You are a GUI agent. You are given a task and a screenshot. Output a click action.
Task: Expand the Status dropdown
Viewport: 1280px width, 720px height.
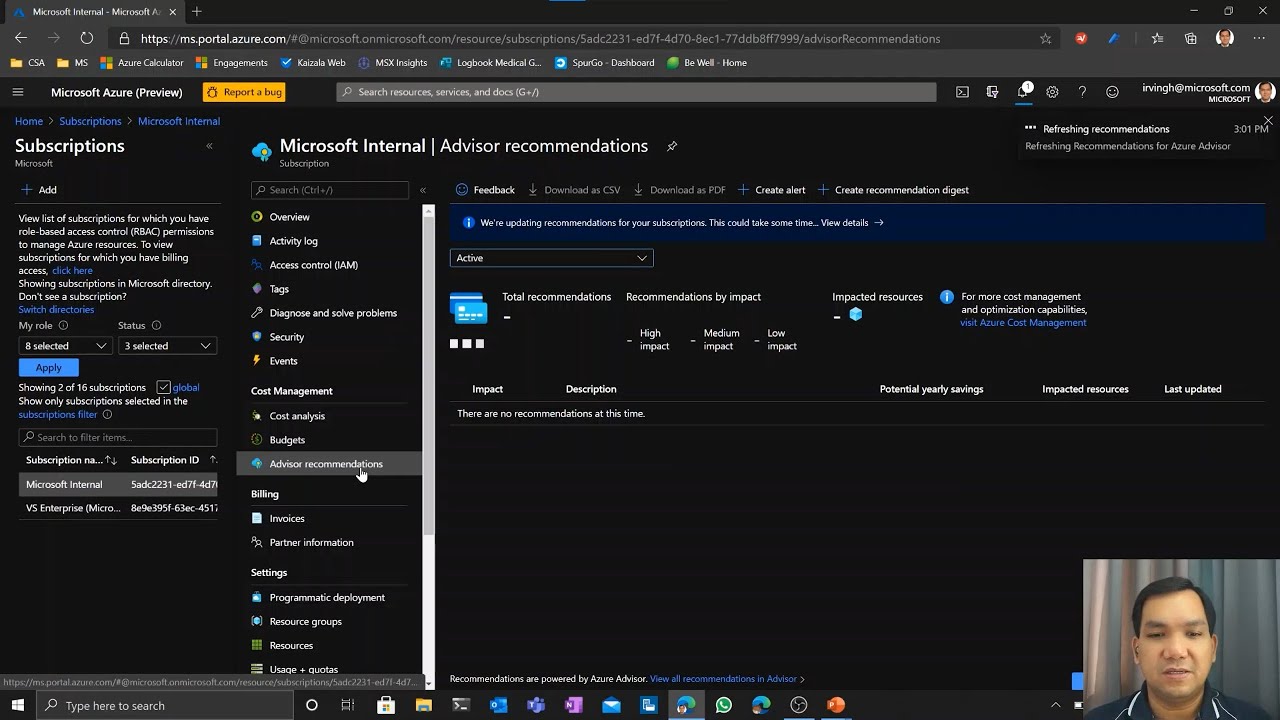(166, 346)
